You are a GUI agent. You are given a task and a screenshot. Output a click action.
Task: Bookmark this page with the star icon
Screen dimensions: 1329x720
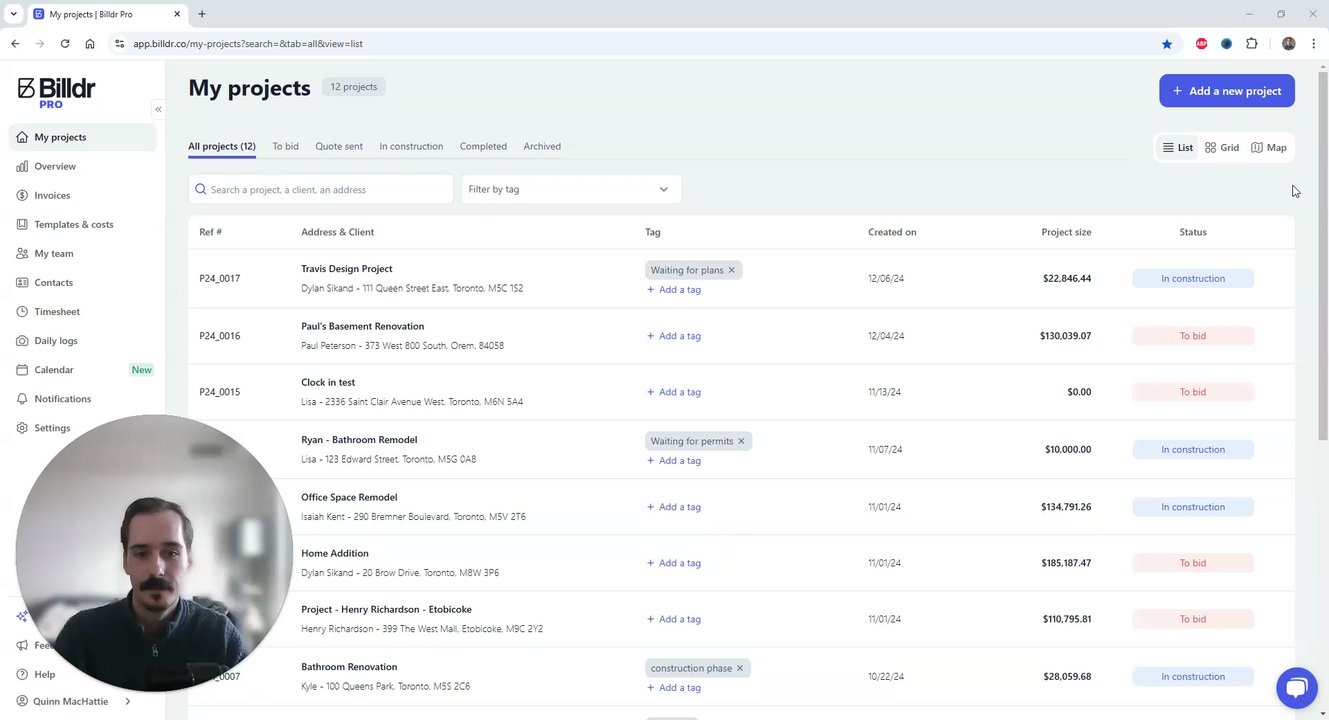pyautogui.click(x=1167, y=44)
